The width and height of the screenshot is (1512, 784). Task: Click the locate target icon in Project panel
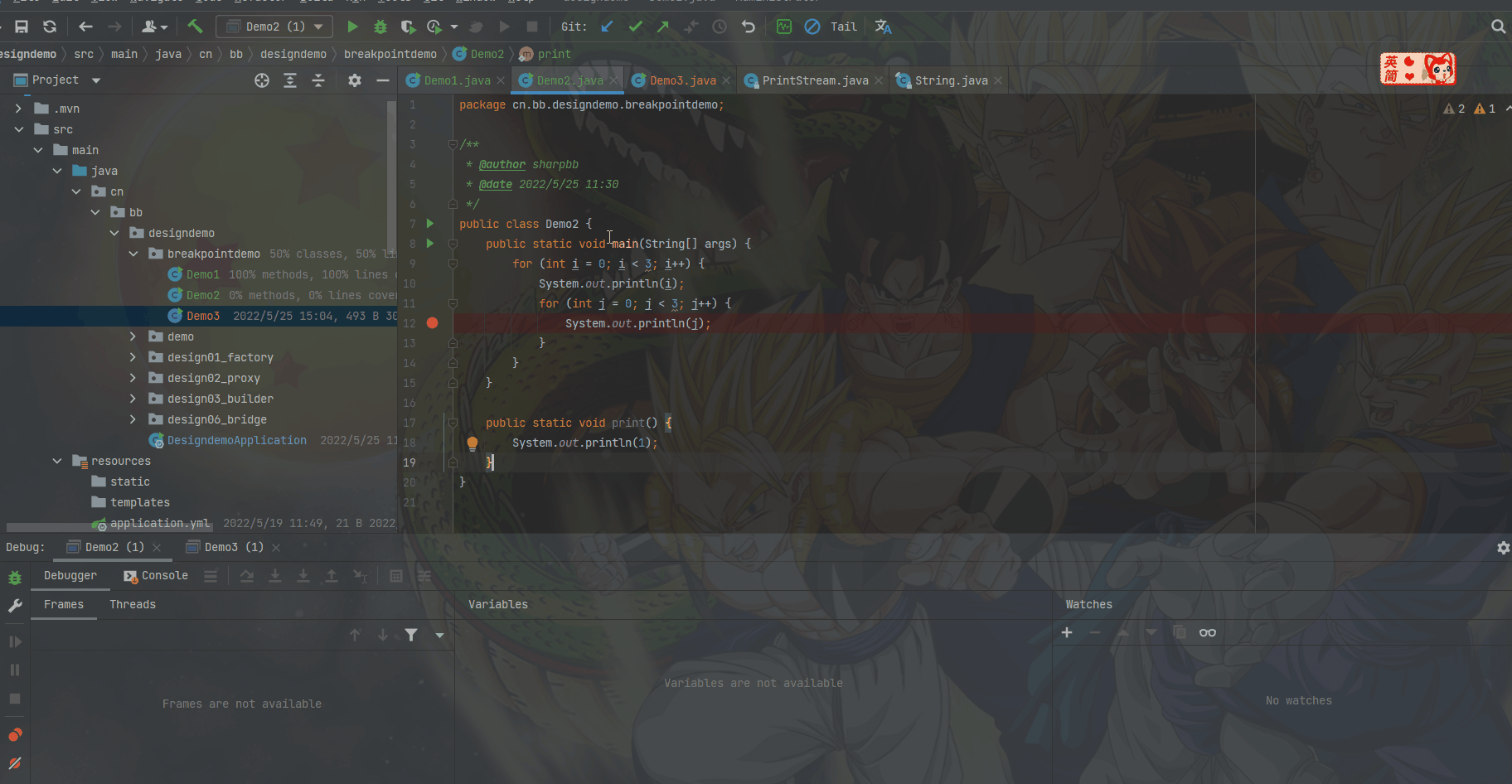click(262, 80)
